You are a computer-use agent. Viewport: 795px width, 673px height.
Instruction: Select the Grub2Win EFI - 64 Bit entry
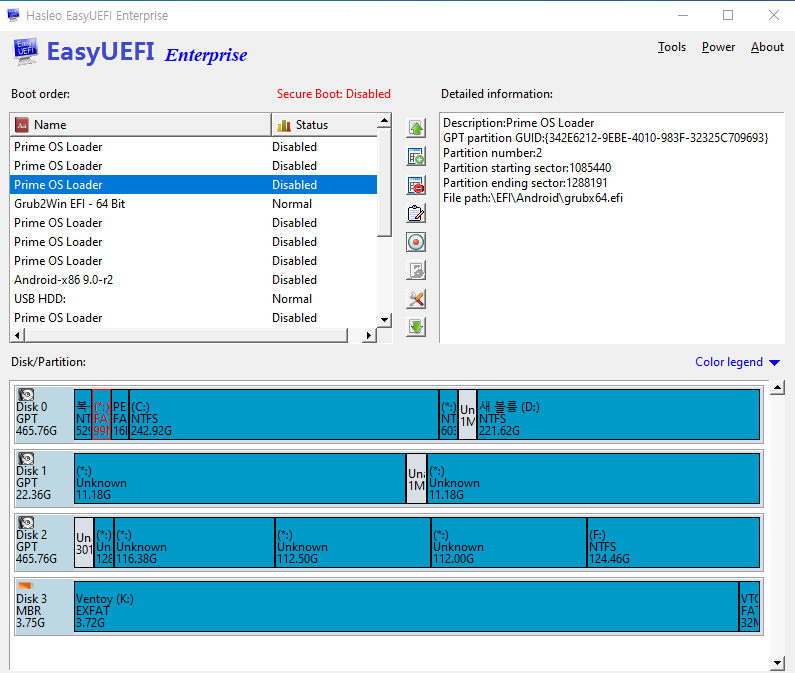(x=193, y=204)
